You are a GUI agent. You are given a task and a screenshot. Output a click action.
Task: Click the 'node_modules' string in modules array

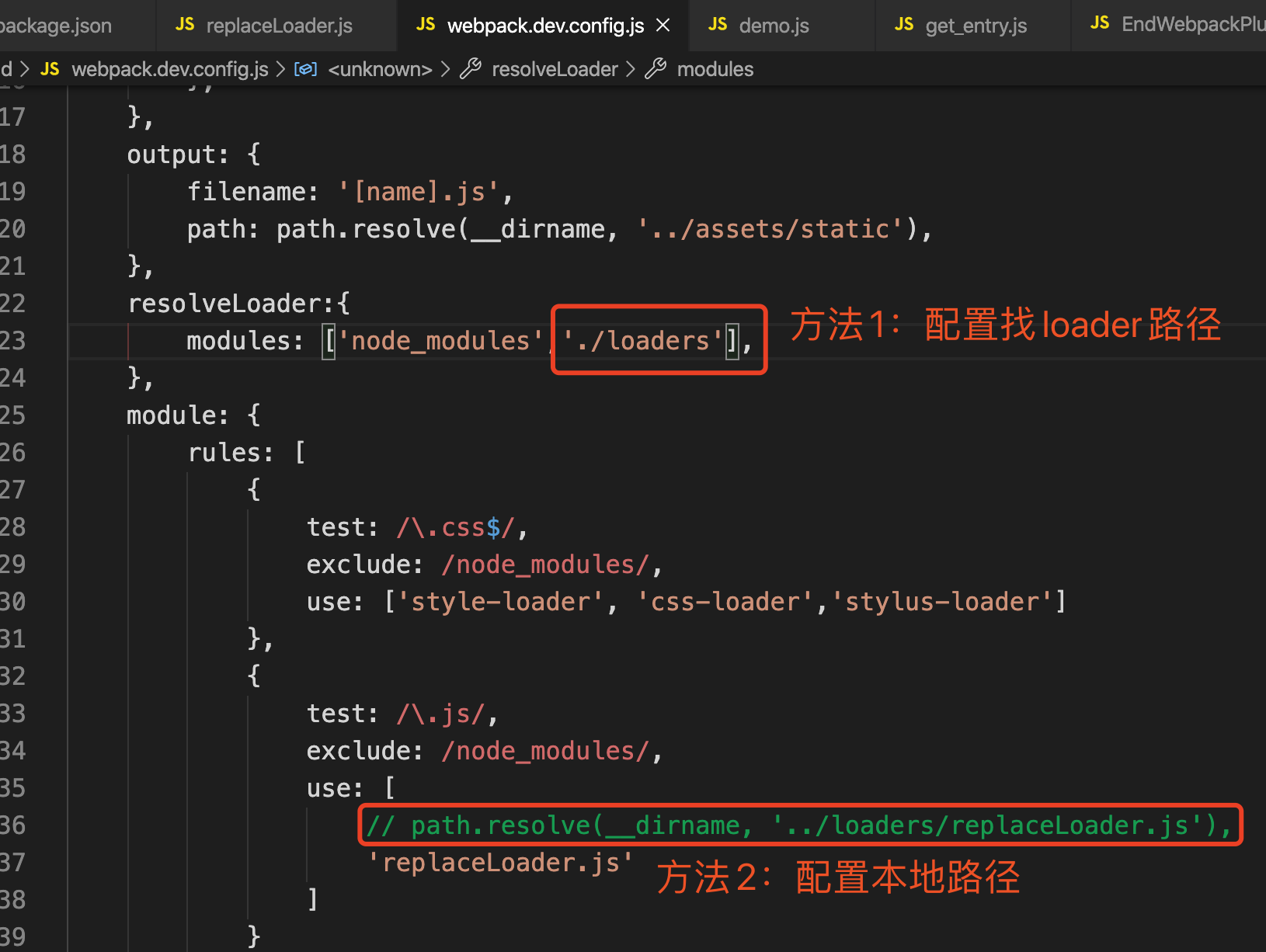pos(440,341)
